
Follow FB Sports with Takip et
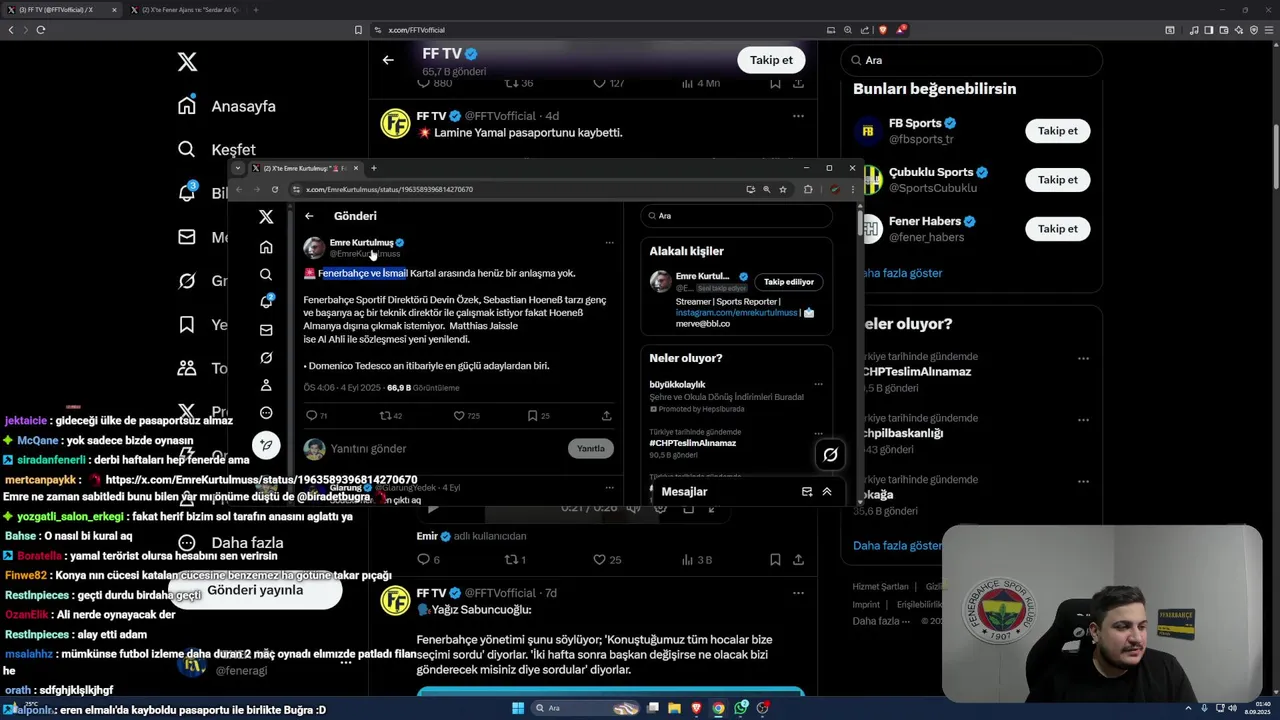point(1057,131)
